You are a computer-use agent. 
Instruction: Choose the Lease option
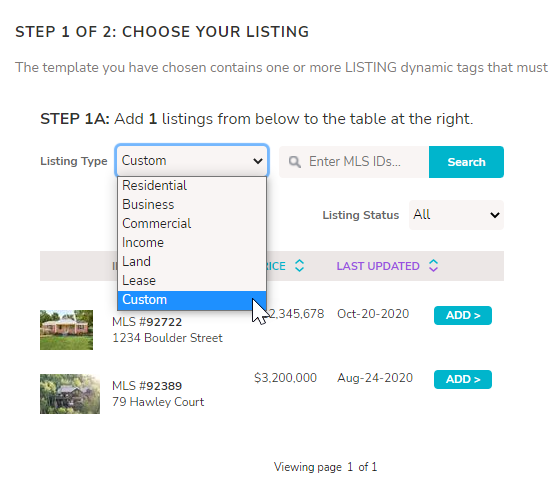click(x=192, y=281)
